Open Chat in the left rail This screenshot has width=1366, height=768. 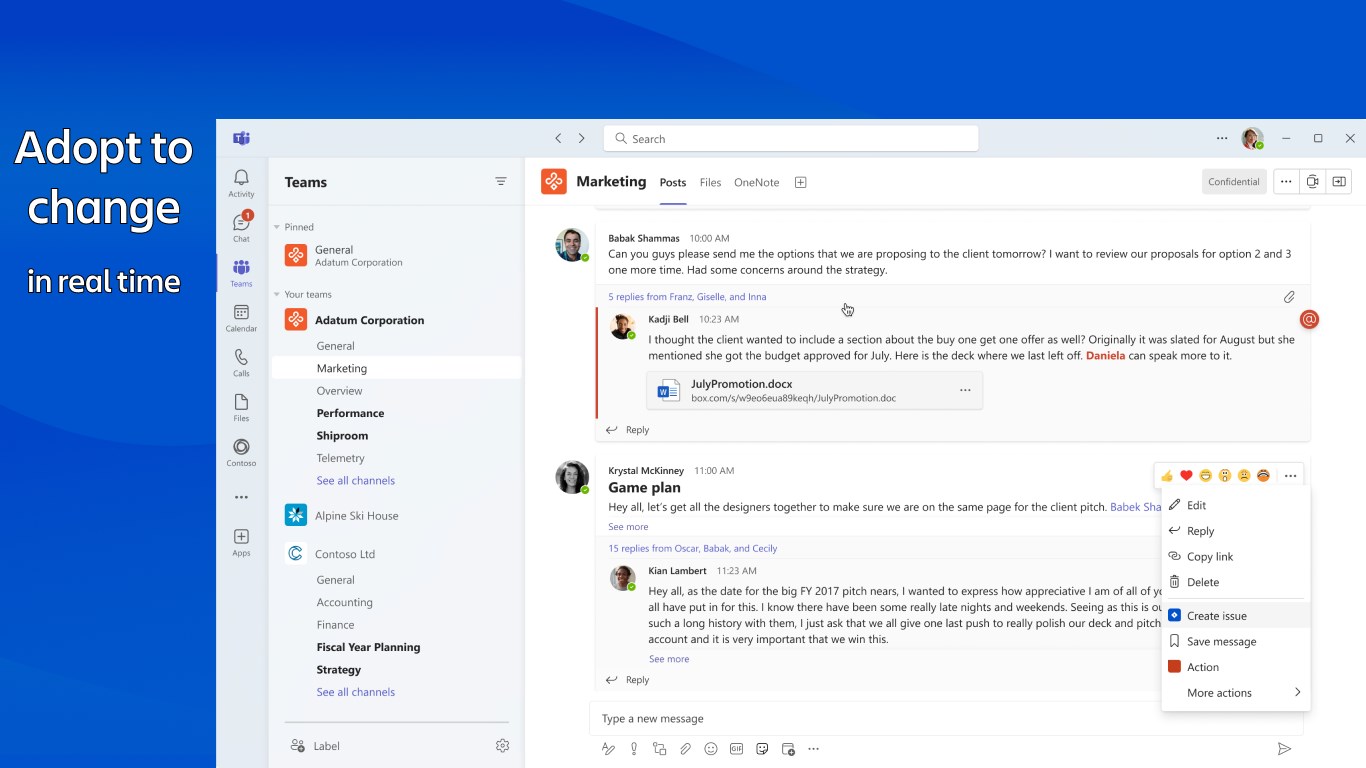[x=241, y=227]
